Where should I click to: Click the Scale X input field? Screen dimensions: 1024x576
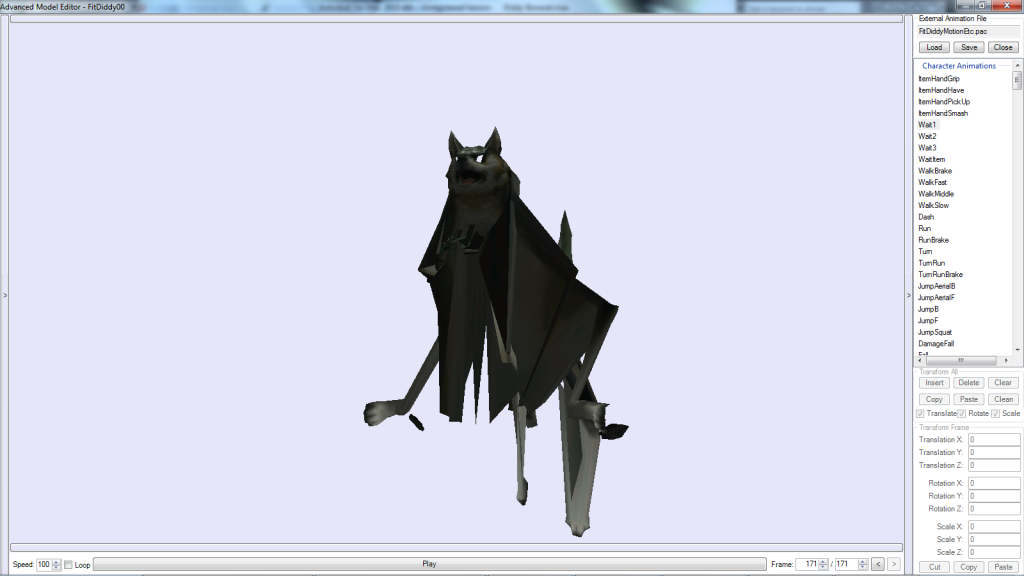click(x=994, y=526)
